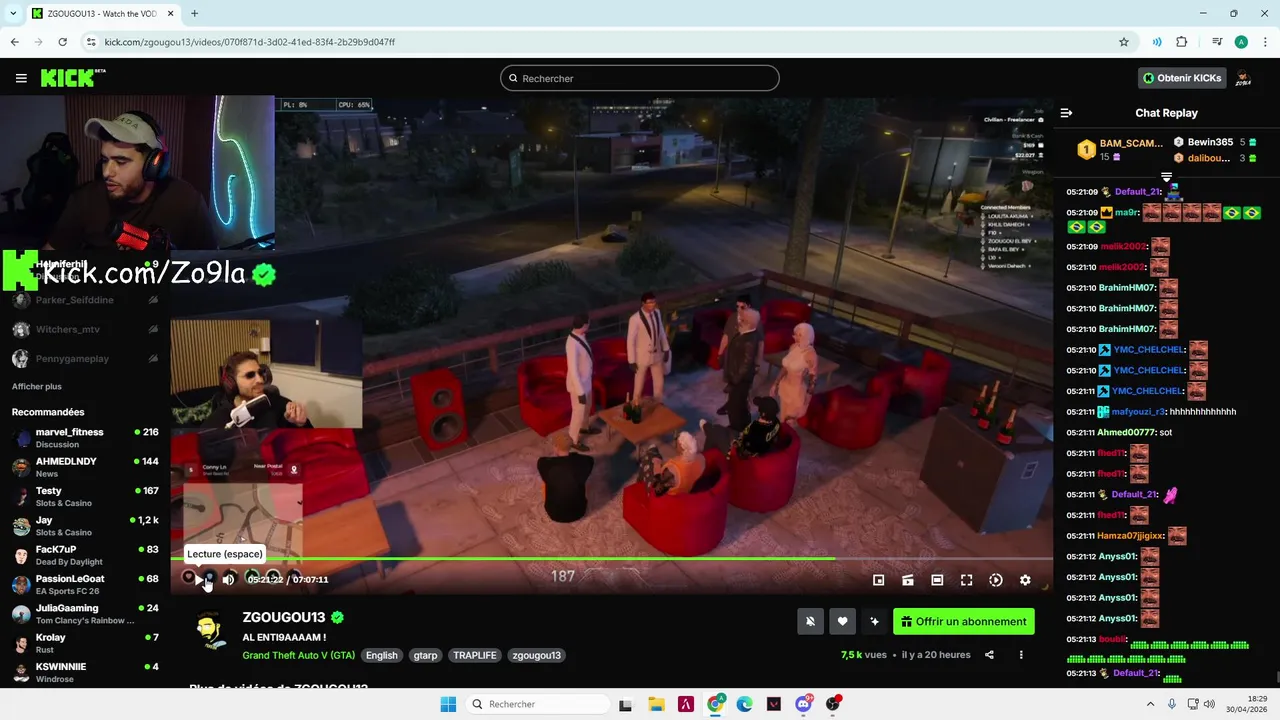The image size is (1280, 720).
Task: Open Chrome tab search dropdown
Action: pyautogui.click(x=13, y=13)
